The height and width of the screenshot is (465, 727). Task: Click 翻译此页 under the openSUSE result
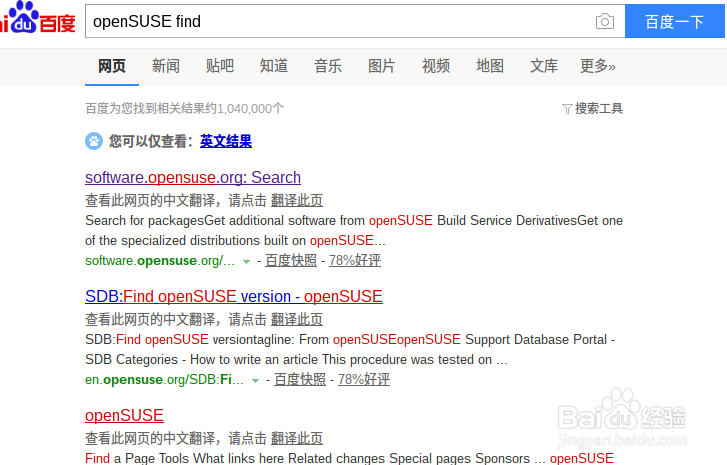click(297, 438)
